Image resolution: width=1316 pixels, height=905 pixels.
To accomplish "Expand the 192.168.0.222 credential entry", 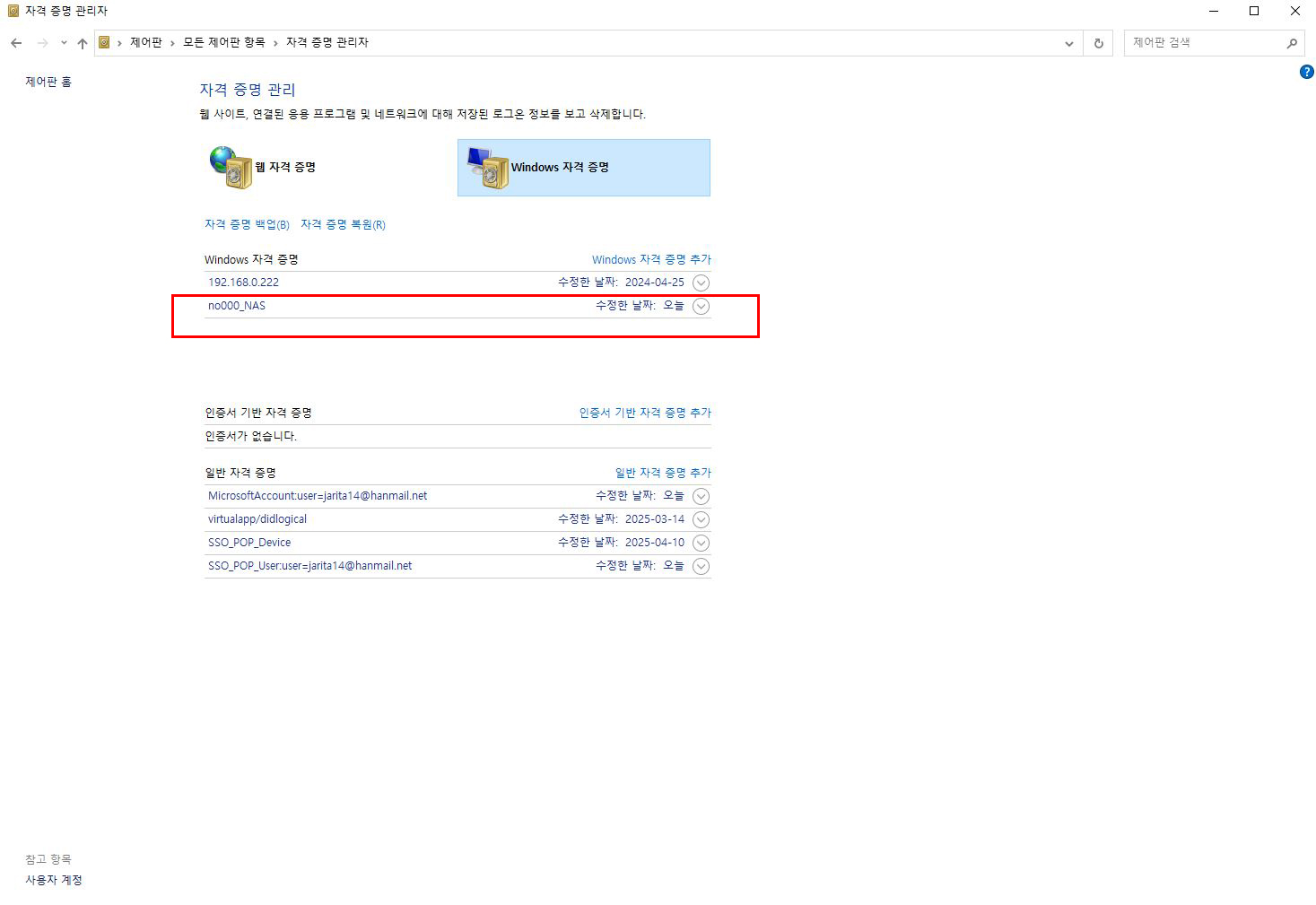I will (x=702, y=283).
